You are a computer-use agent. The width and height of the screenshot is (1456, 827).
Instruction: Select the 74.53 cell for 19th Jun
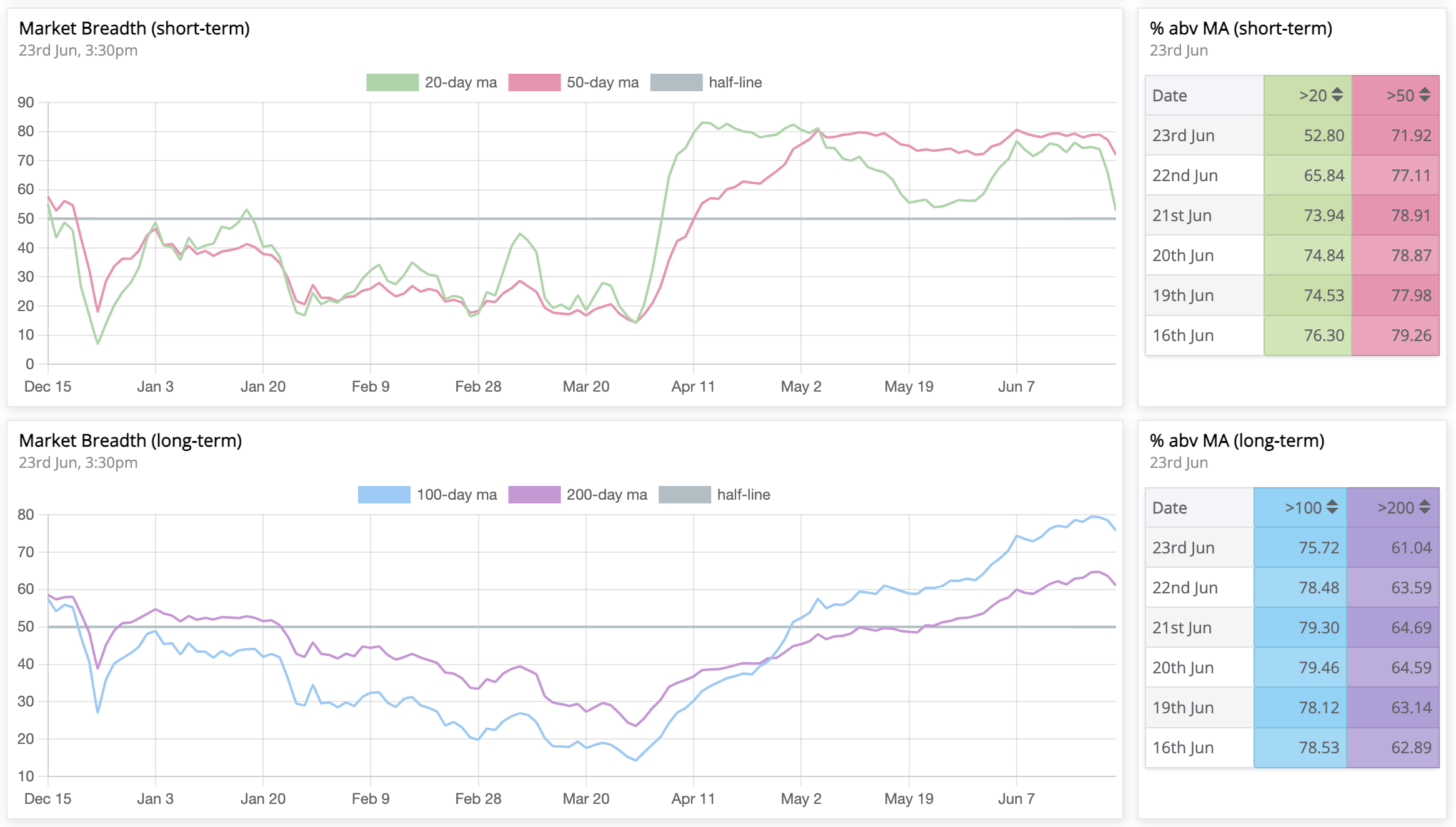point(1307,295)
